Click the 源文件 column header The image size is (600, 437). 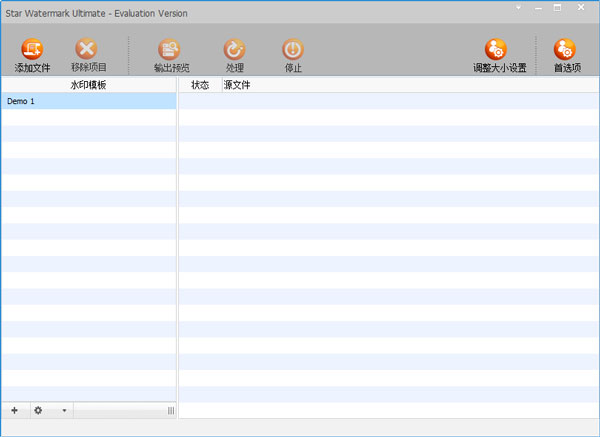tap(411, 85)
